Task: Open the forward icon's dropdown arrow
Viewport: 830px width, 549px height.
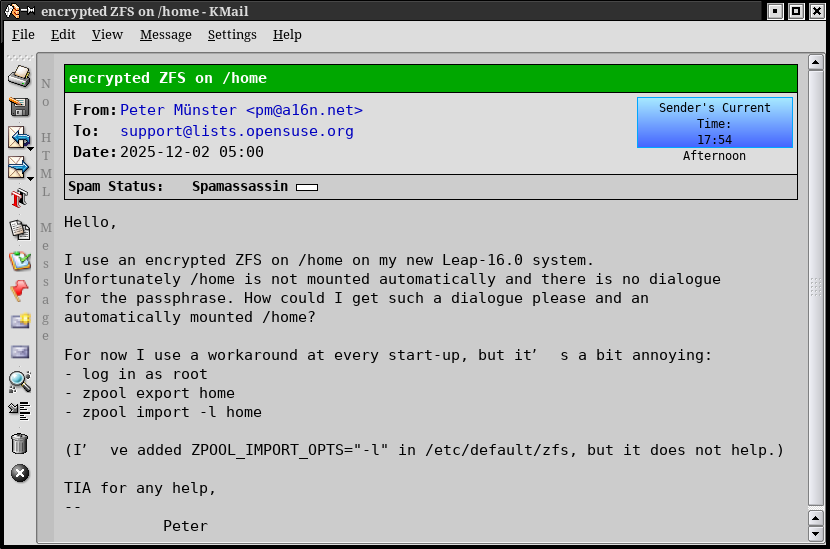Action: click(x=31, y=179)
